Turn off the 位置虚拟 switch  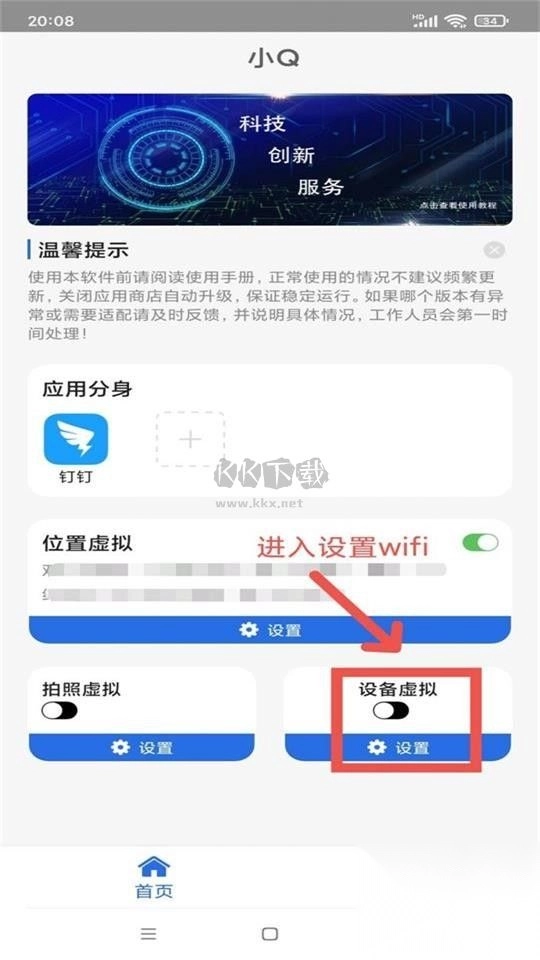pyautogui.click(x=480, y=542)
